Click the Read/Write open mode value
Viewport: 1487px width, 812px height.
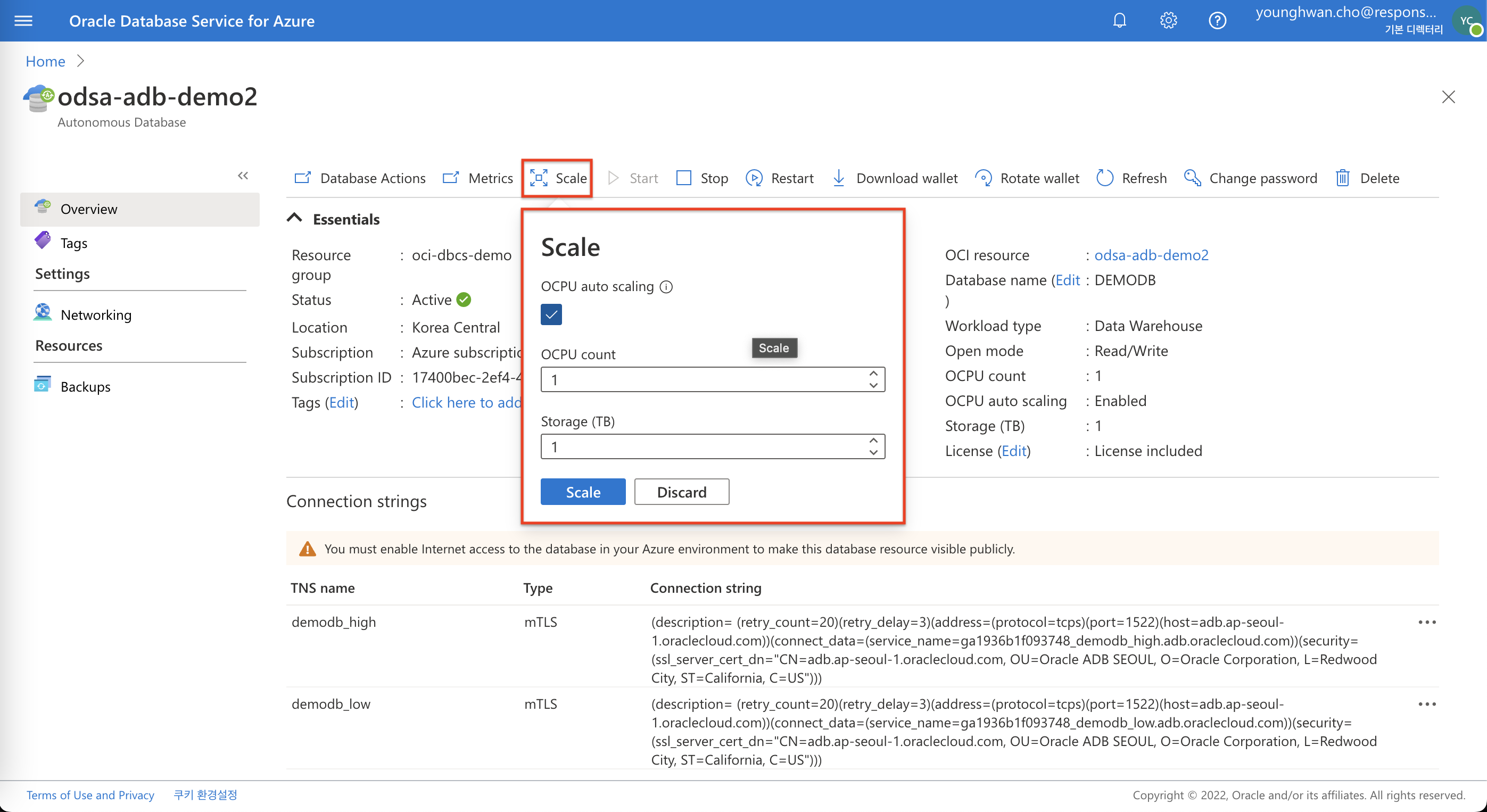(x=1131, y=351)
